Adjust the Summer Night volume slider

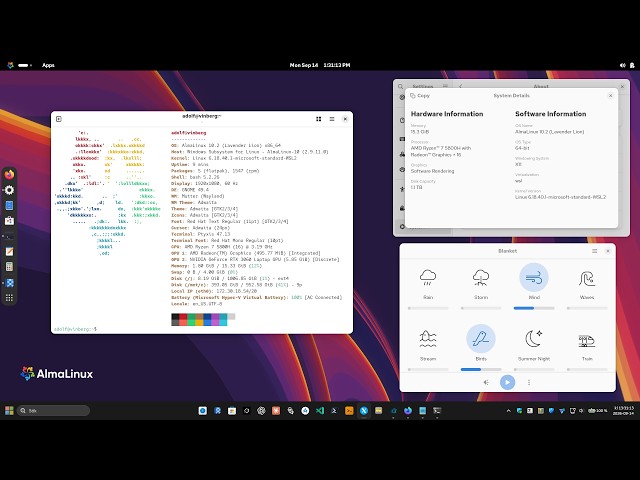point(534,369)
